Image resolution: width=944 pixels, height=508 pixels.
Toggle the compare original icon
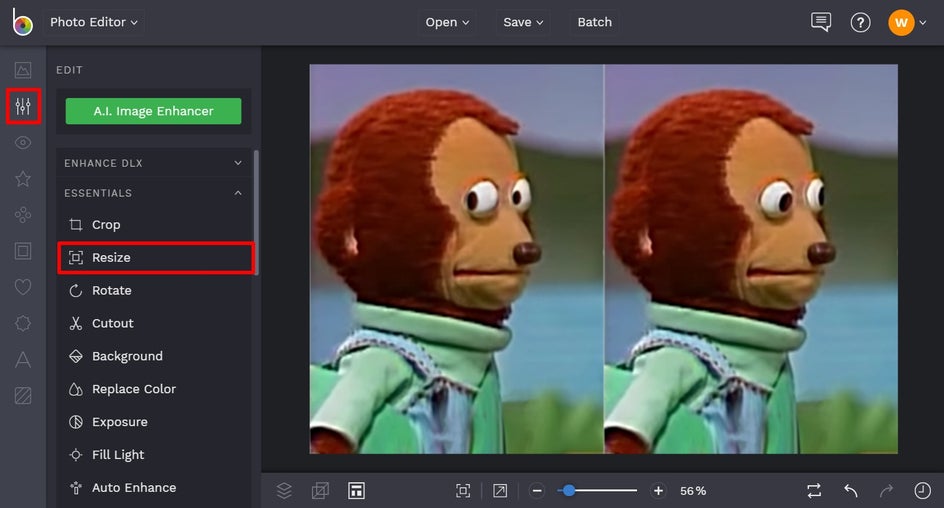click(814, 491)
